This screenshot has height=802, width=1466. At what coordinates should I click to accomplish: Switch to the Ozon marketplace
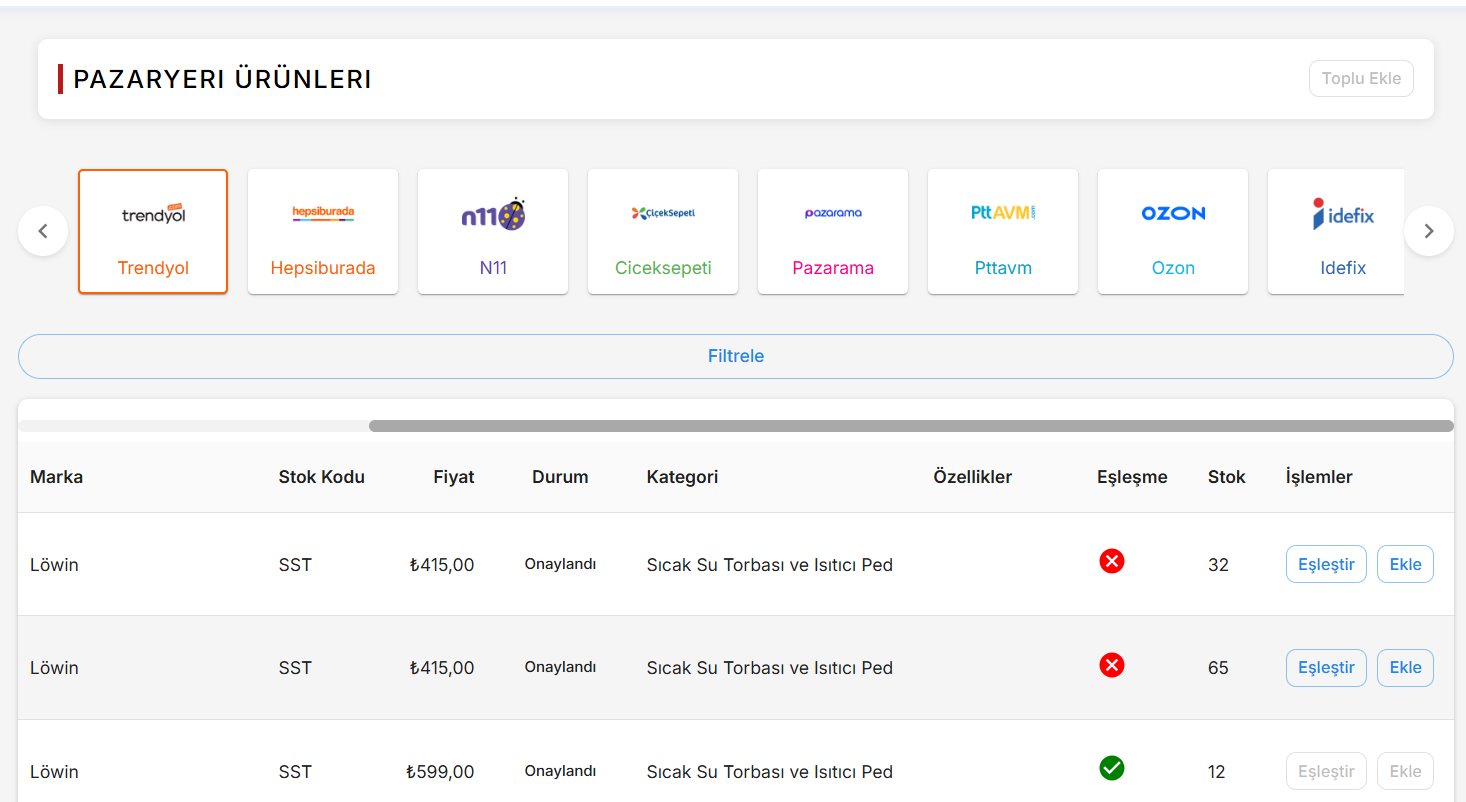pos(1172,231)
